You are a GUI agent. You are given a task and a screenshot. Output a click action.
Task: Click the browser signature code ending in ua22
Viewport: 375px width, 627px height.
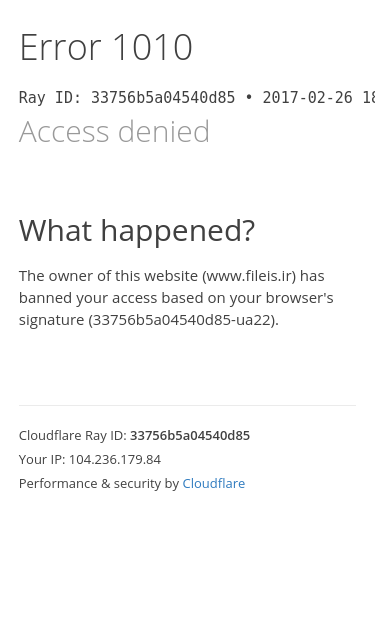(x=184, y=320)
